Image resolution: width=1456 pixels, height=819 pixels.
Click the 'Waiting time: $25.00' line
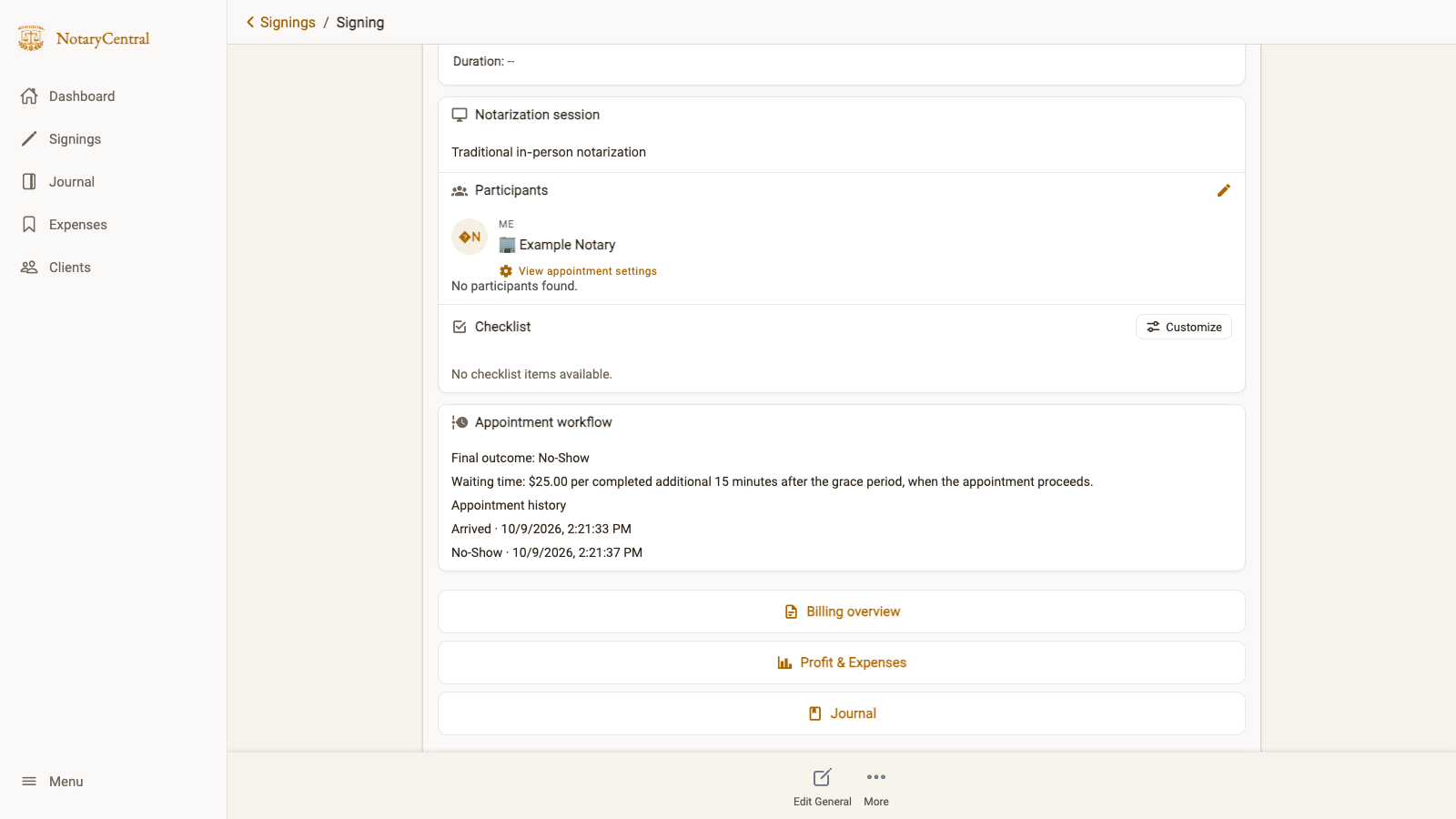[772, 481]
